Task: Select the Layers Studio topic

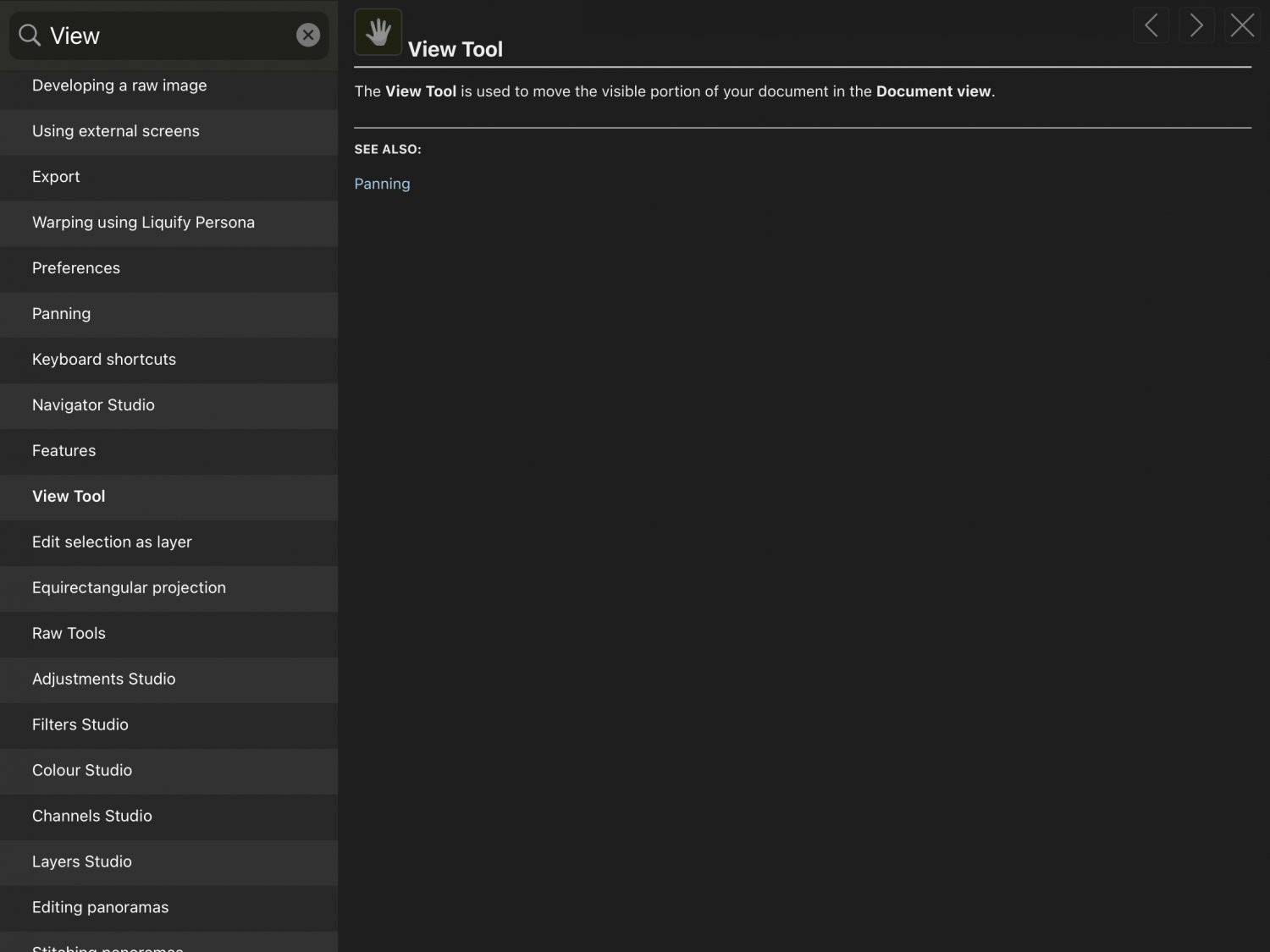Action: coord(82,862)
